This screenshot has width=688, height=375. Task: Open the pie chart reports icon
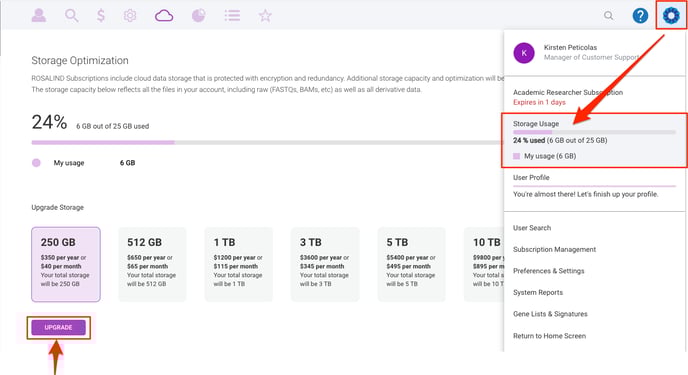point(198,16)
